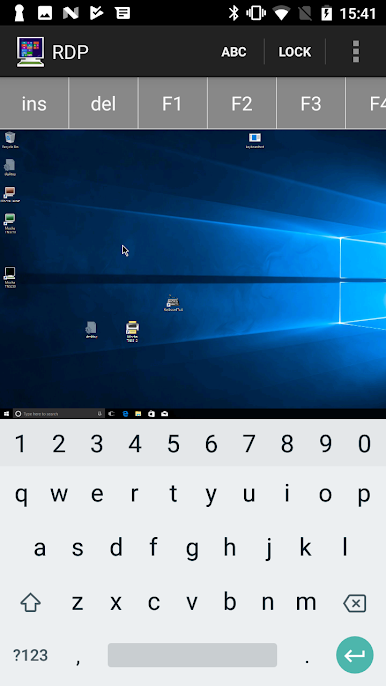Toggle LOCK in the RDP action bar
The width and height of the screenshot is (386, 686).
295,52
